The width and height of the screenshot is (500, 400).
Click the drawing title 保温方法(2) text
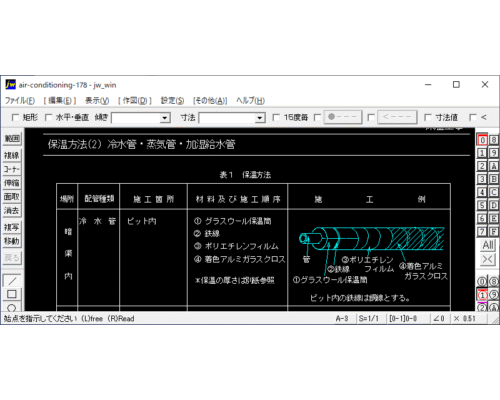[x=74, y=144]
